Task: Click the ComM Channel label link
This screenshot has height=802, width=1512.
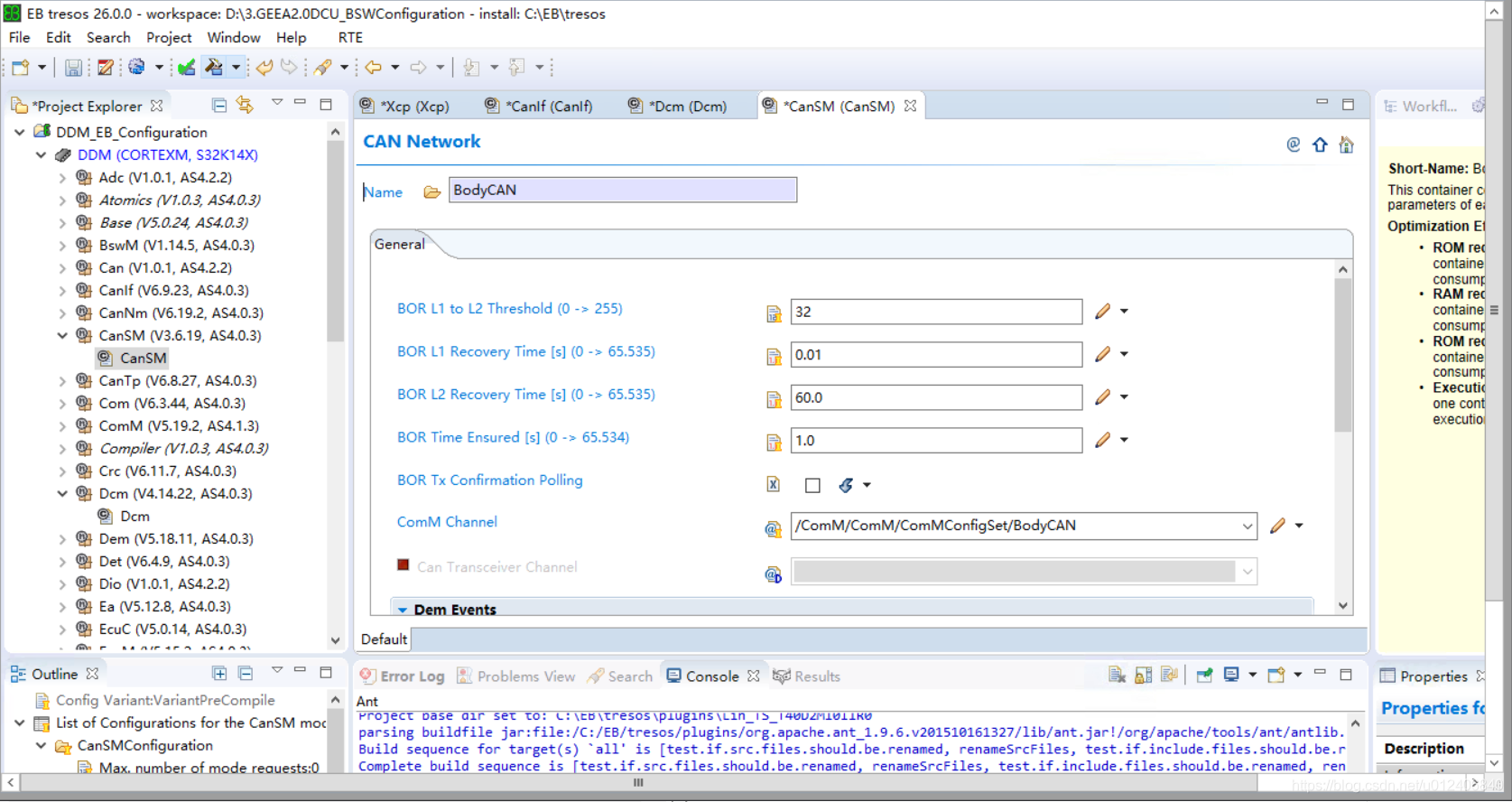Action: [447, 522]
